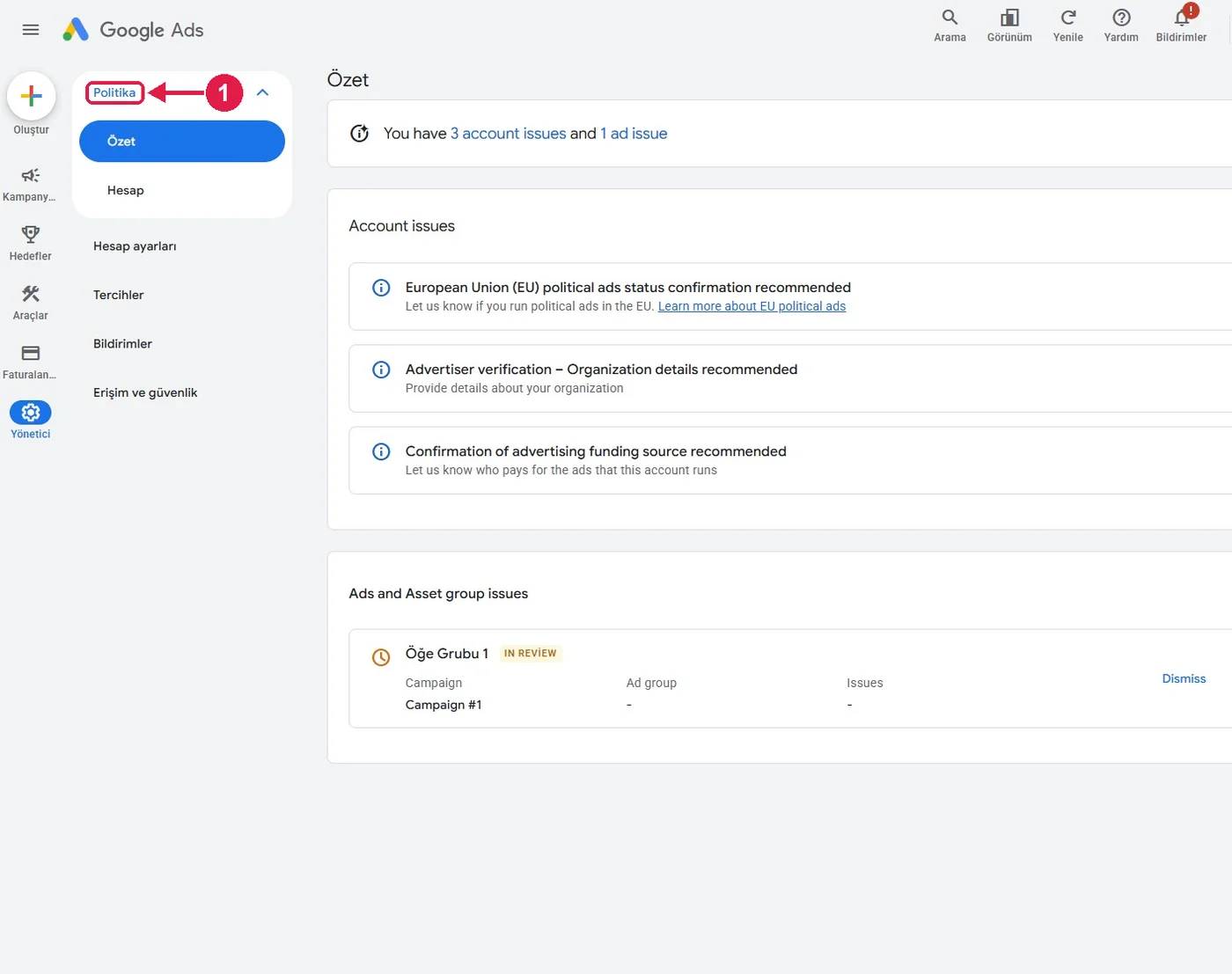This screenshot has width=1232, height=974.
Task: Select the Yönetici gear icon
Action: click(x=31, y=412)
